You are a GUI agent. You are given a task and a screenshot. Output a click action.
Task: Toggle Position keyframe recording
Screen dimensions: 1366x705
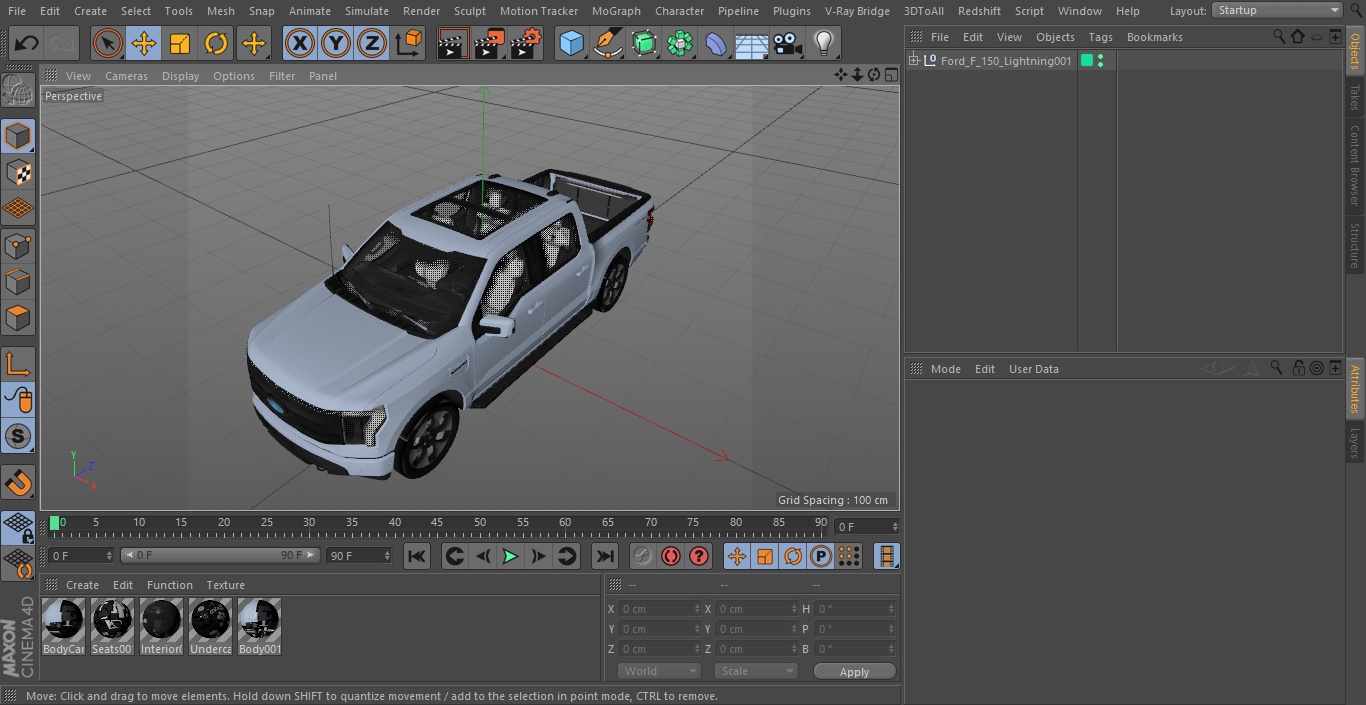(x=737, y=556)
